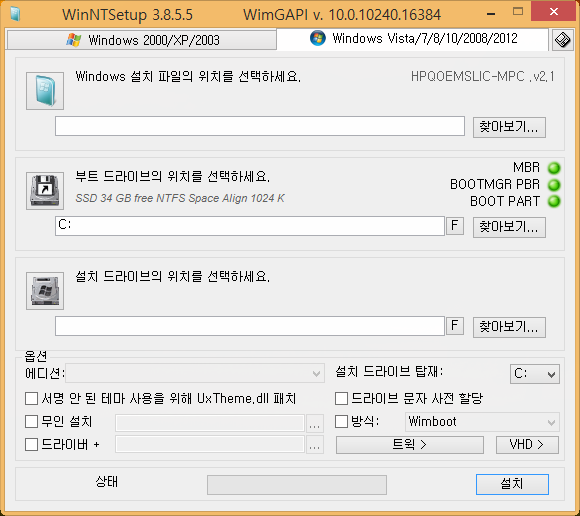The width and height of the screenshot is (580, 516).
Task: Click the MBR green status light
Action: click(554, 168)
